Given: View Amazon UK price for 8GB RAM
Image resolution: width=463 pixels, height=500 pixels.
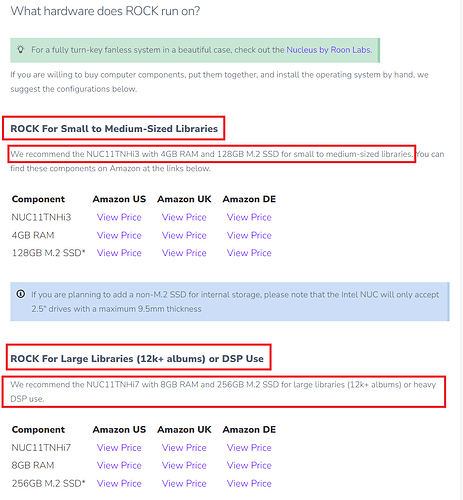Looking at the screenshot, I should pyautogui.click(x=184, y=465).
